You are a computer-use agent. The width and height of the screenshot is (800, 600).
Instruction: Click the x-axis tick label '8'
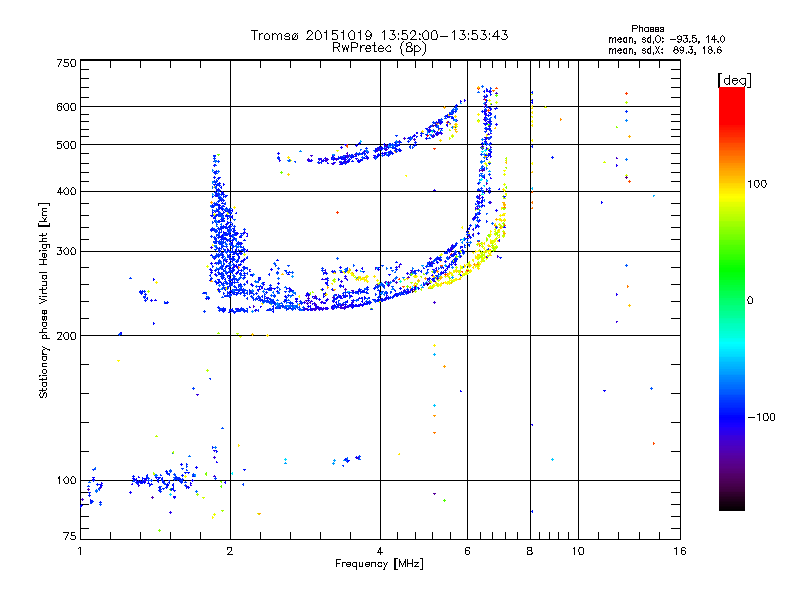530,551
